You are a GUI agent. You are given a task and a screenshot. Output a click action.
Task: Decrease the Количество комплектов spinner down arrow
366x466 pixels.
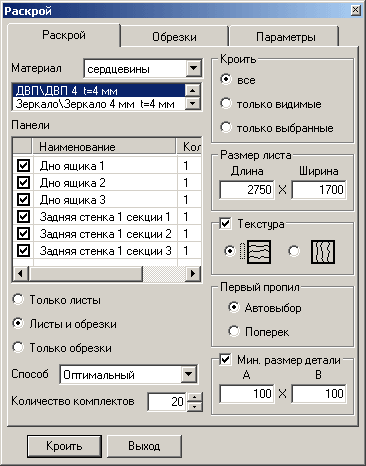[195, 406]
